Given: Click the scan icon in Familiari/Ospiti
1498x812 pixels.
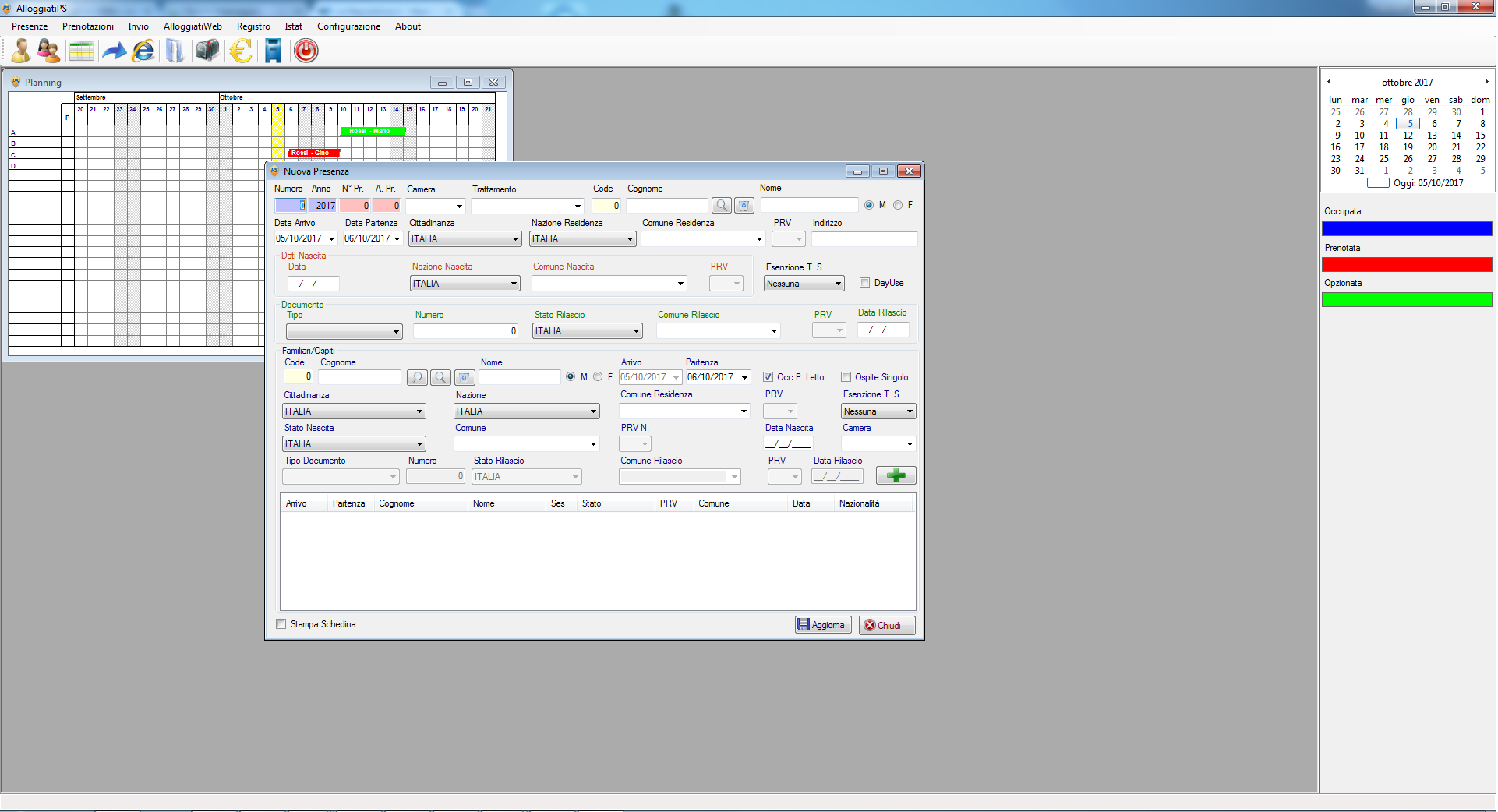Looking at the screenshot, I should coord(465,377).
